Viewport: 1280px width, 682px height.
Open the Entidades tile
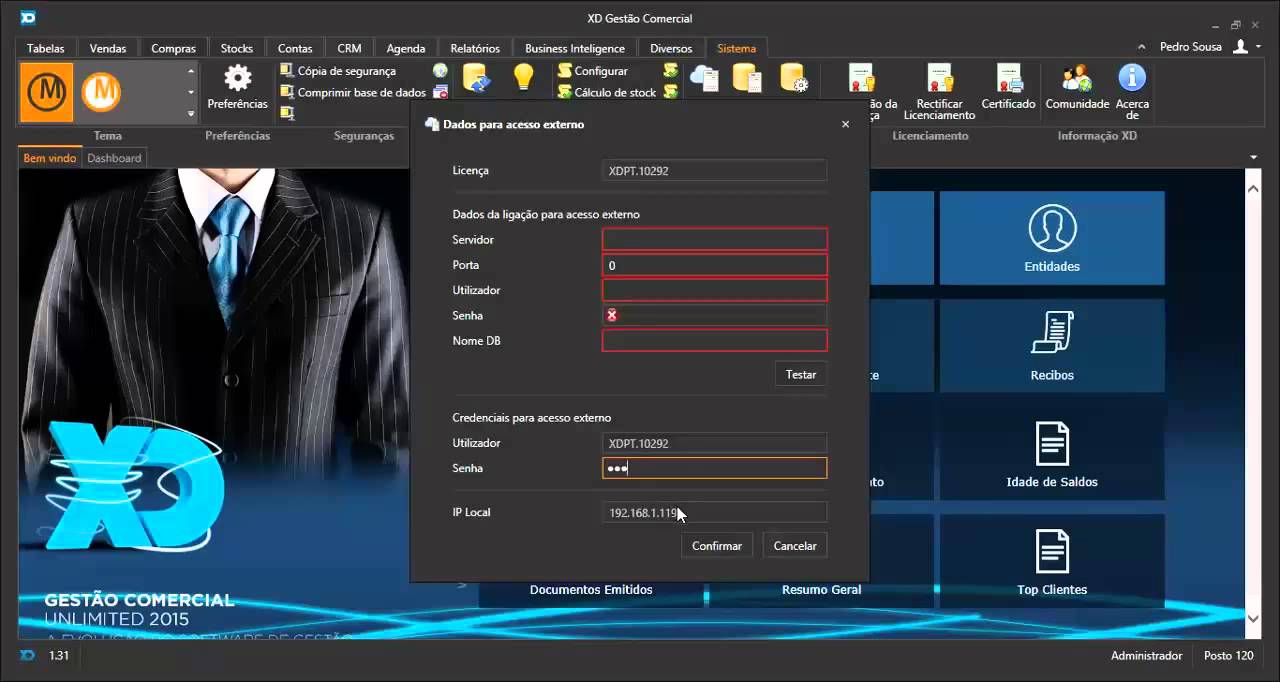tap(1052, 238)
